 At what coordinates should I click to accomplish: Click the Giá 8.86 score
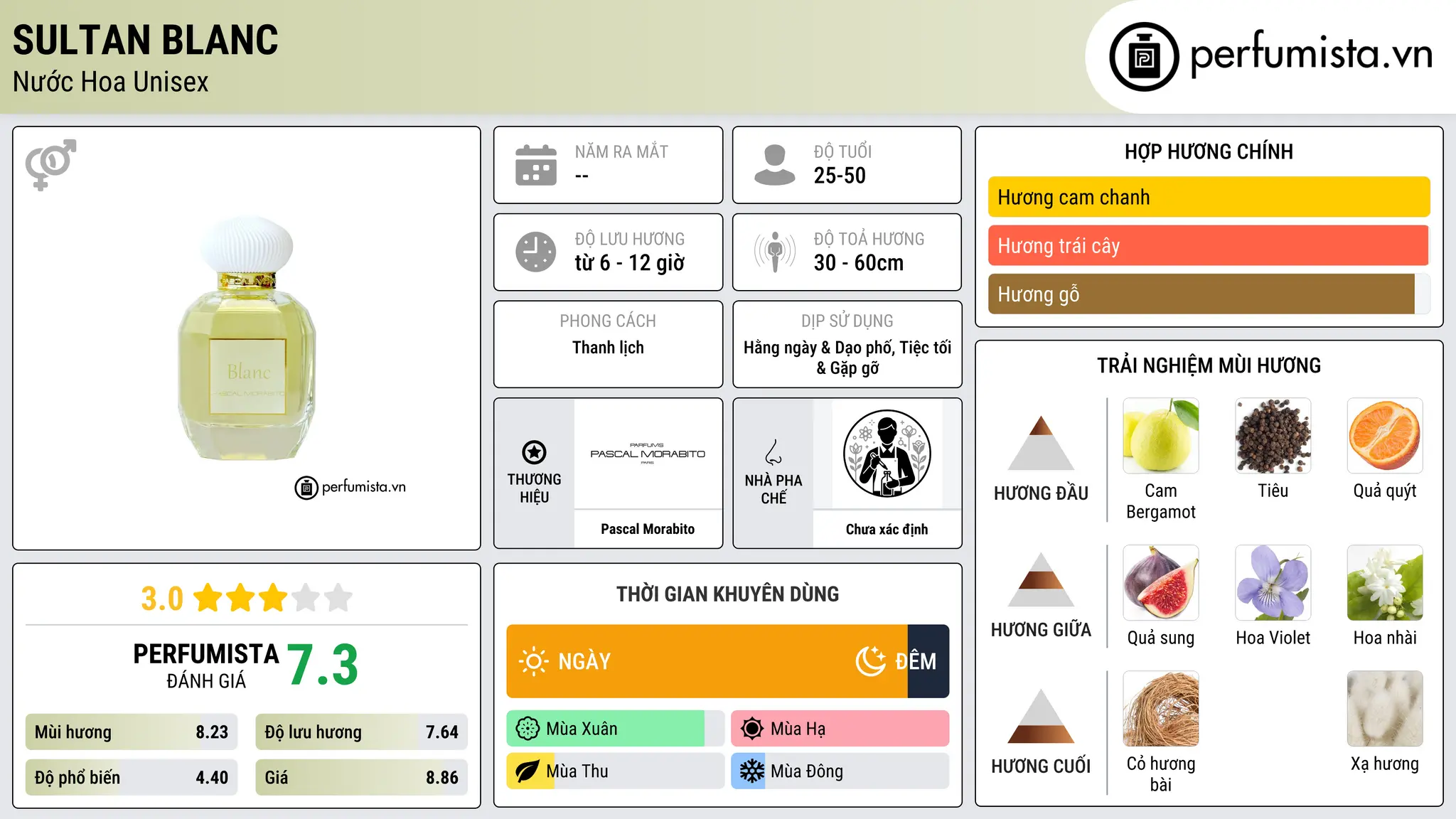[x=361, y=778]
